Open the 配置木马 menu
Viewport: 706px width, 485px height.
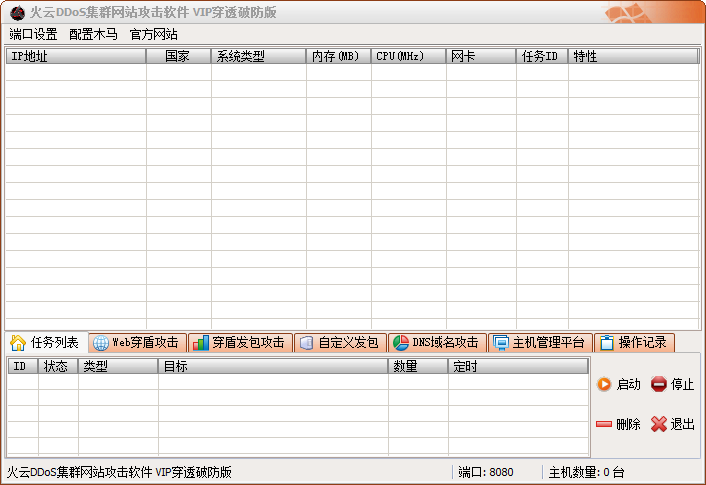93,34
